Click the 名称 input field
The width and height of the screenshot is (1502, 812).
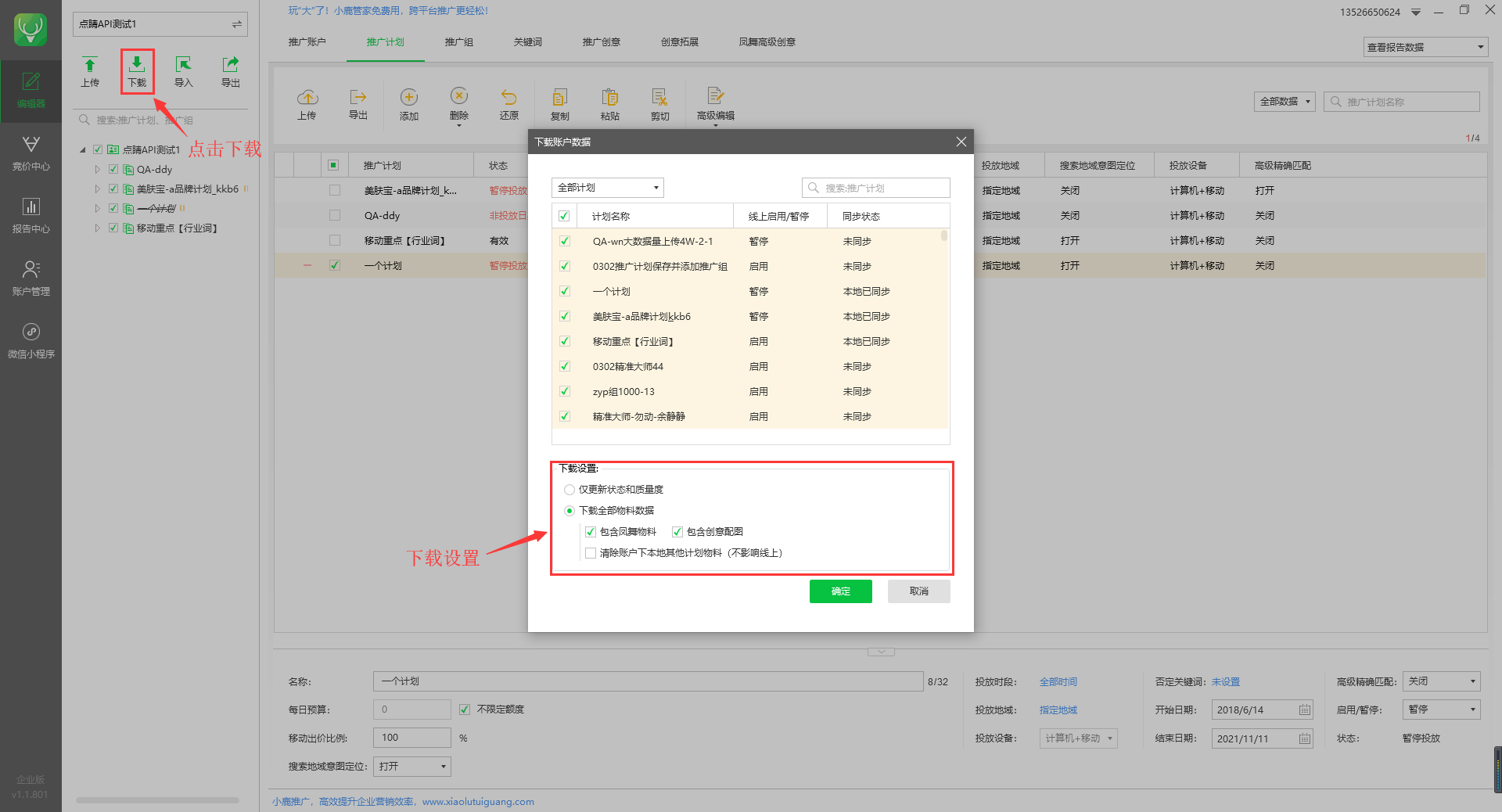tap(649, 681)
